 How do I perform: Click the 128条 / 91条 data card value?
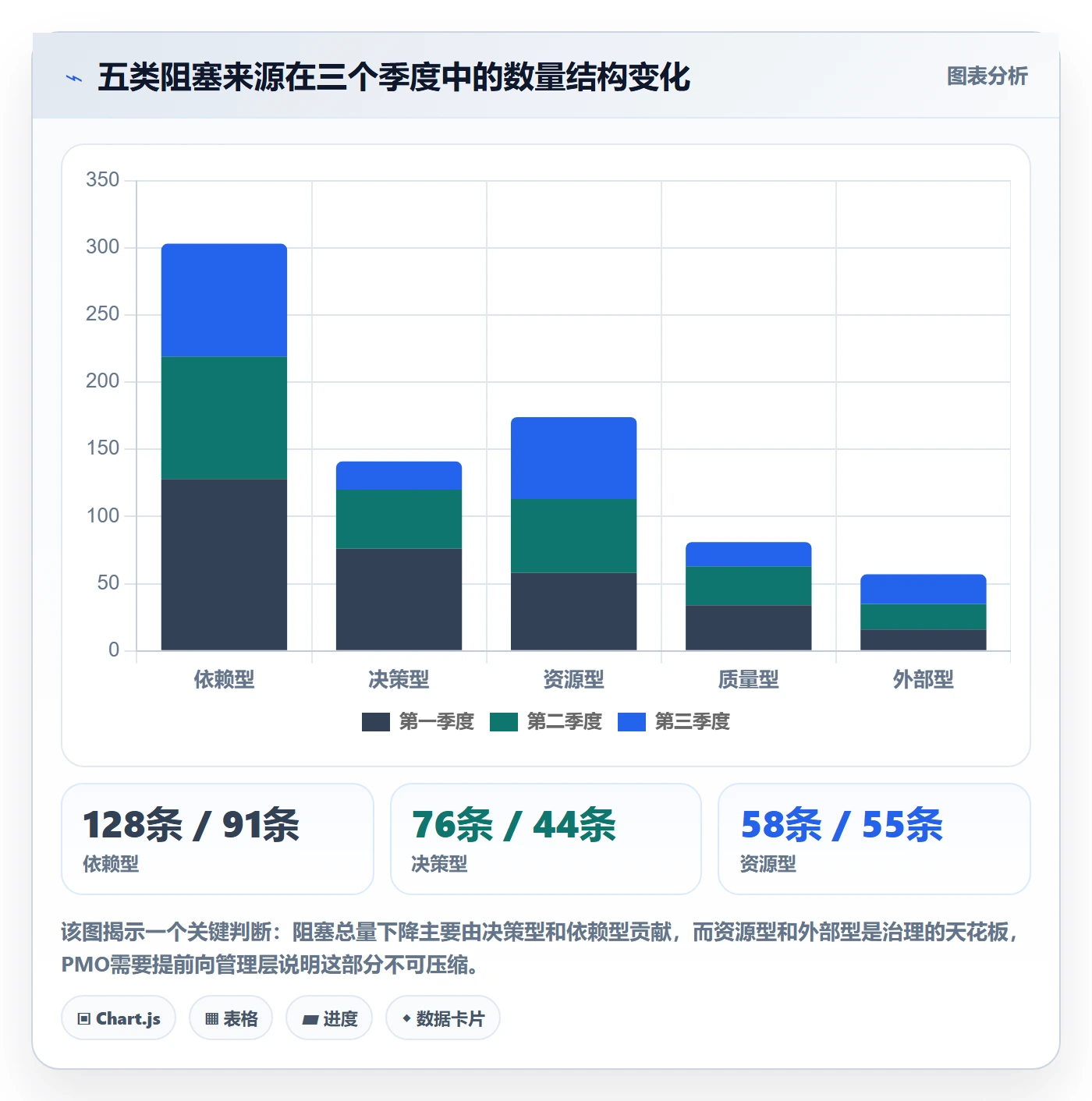coord(191,825)
